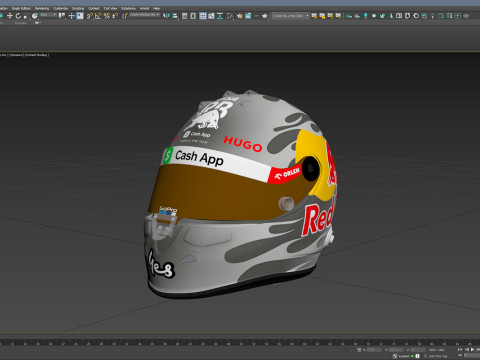Expand the Create Selection Set dropdown
Screen dimensions: 480x360
[145, 15]
